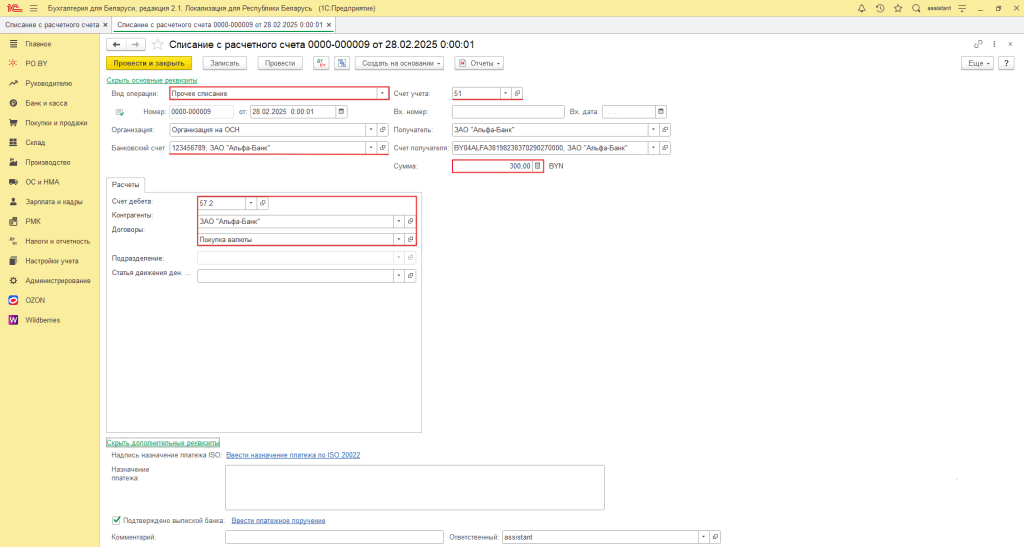Viewport: 1024px width, 547px height.
Task: Click the Комментарий input field
Action: (x=334, y=537)
